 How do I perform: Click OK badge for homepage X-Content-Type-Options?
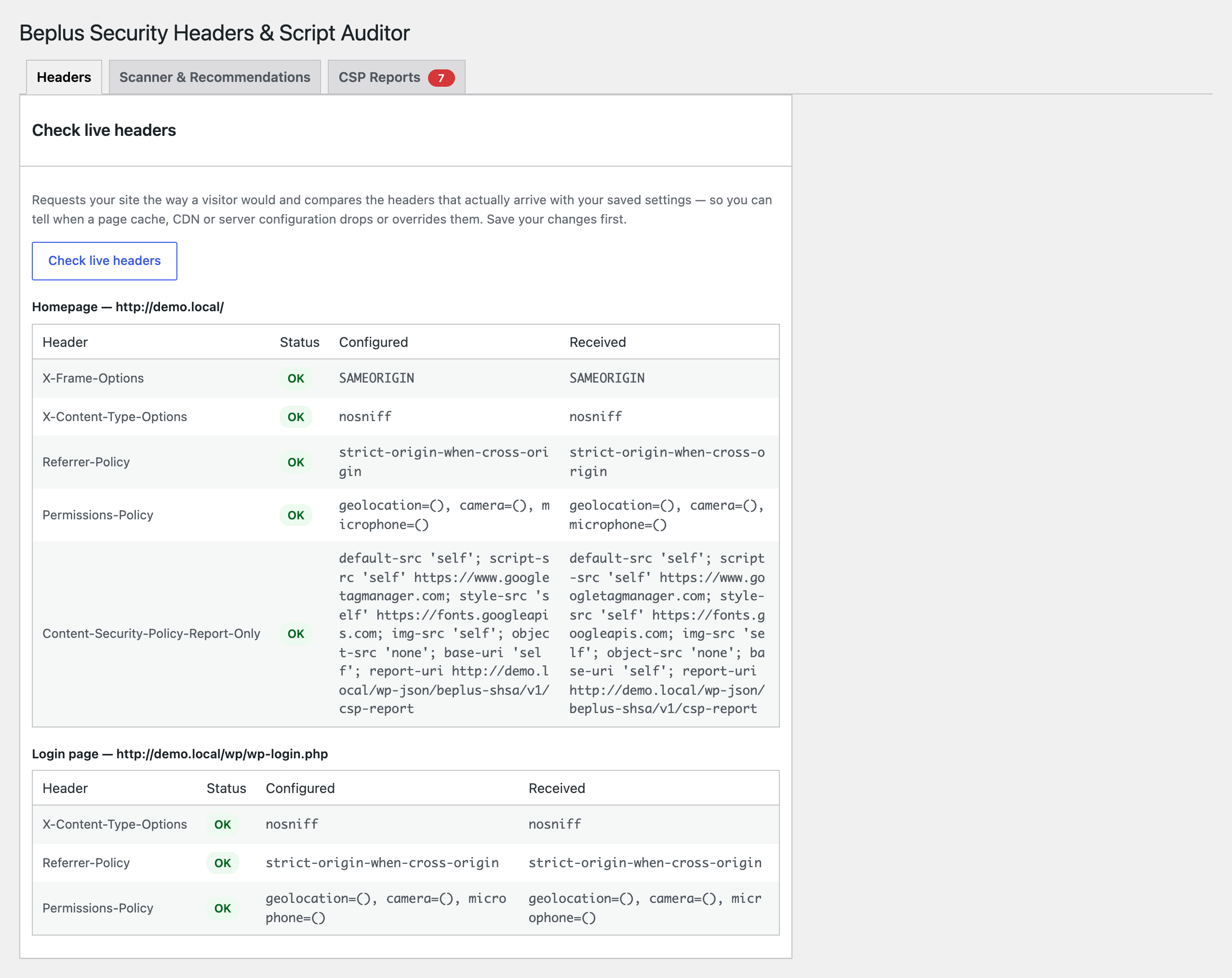click(x=296, y=417)
